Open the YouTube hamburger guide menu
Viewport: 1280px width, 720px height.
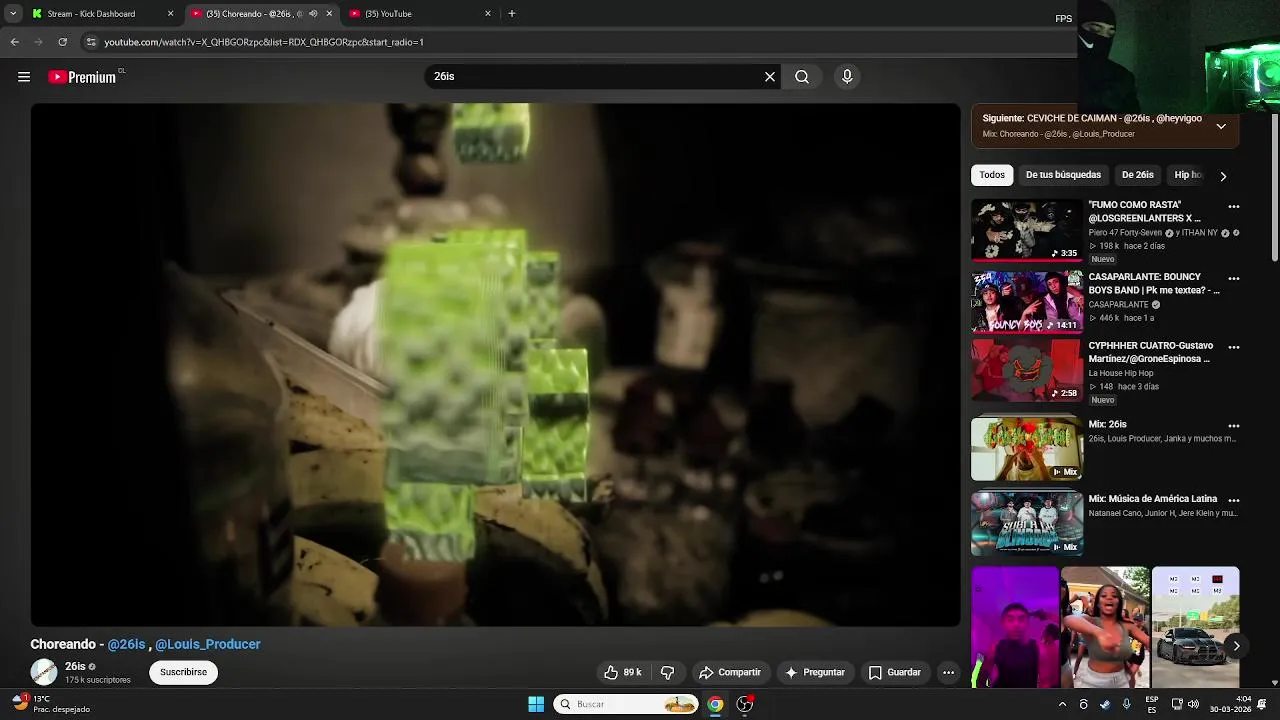click(x=24, y=77)
